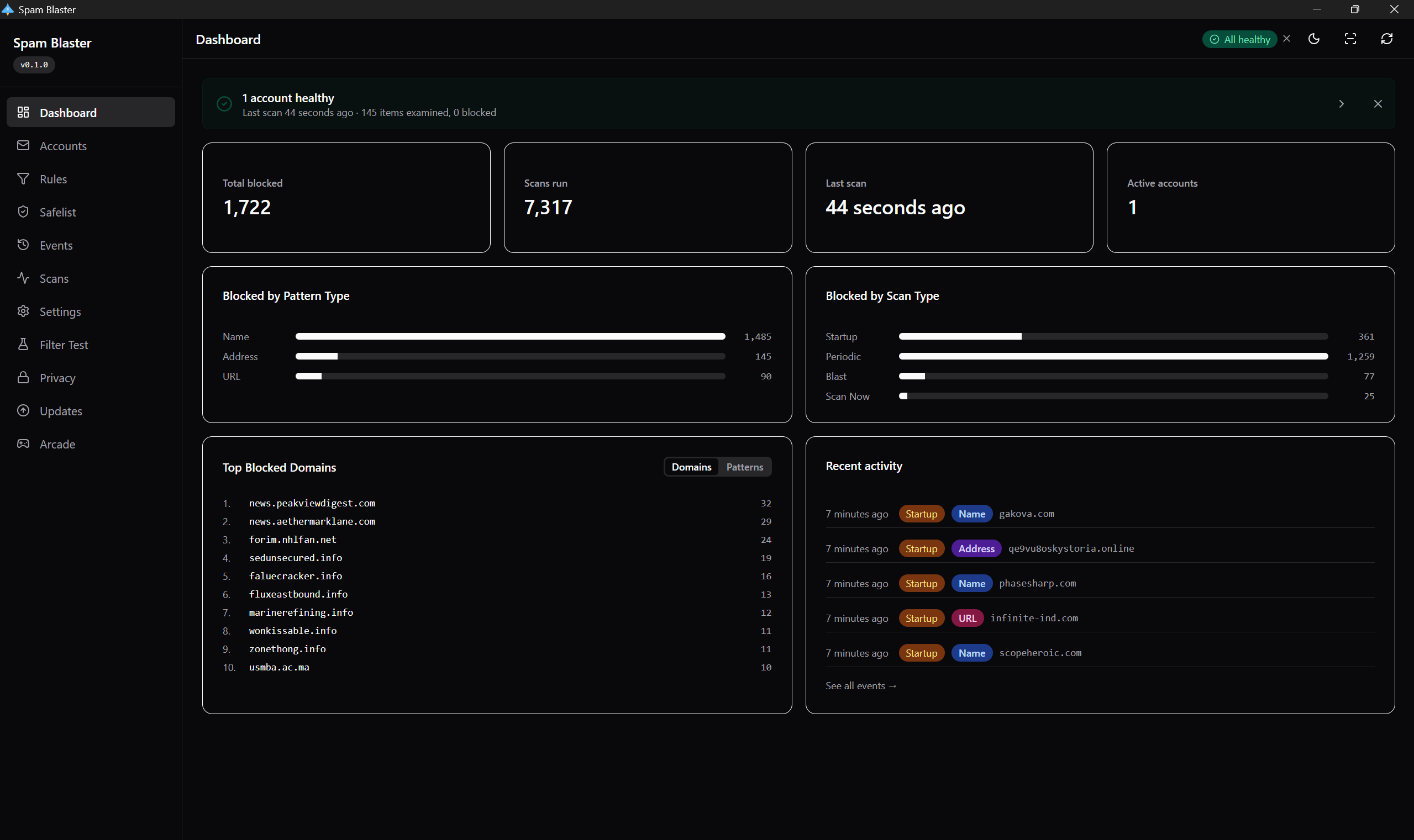Screen dimensions: 1414x840
Task: Click the green check icon in banner
Action: click(x=224, y=104)
